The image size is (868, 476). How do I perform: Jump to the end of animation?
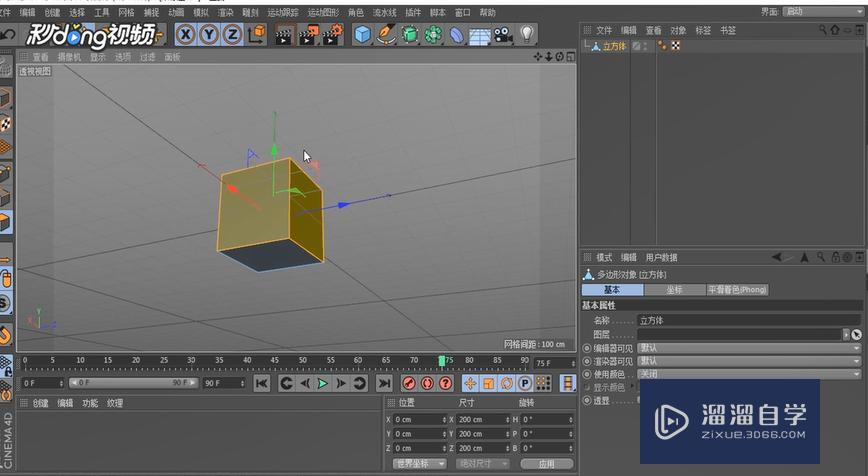(x=384, y=383)
